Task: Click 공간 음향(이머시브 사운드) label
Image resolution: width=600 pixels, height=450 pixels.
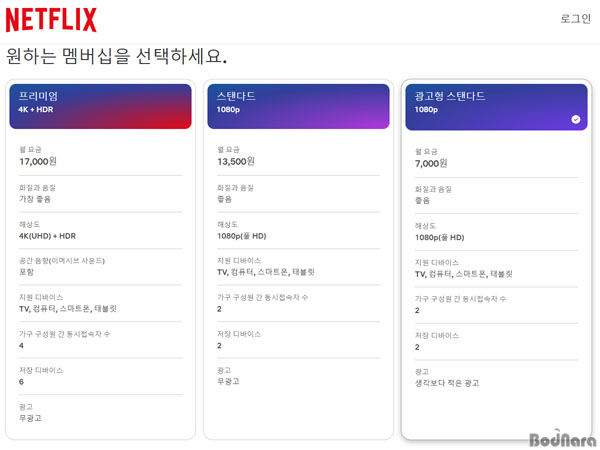Action: pos(62,261)
